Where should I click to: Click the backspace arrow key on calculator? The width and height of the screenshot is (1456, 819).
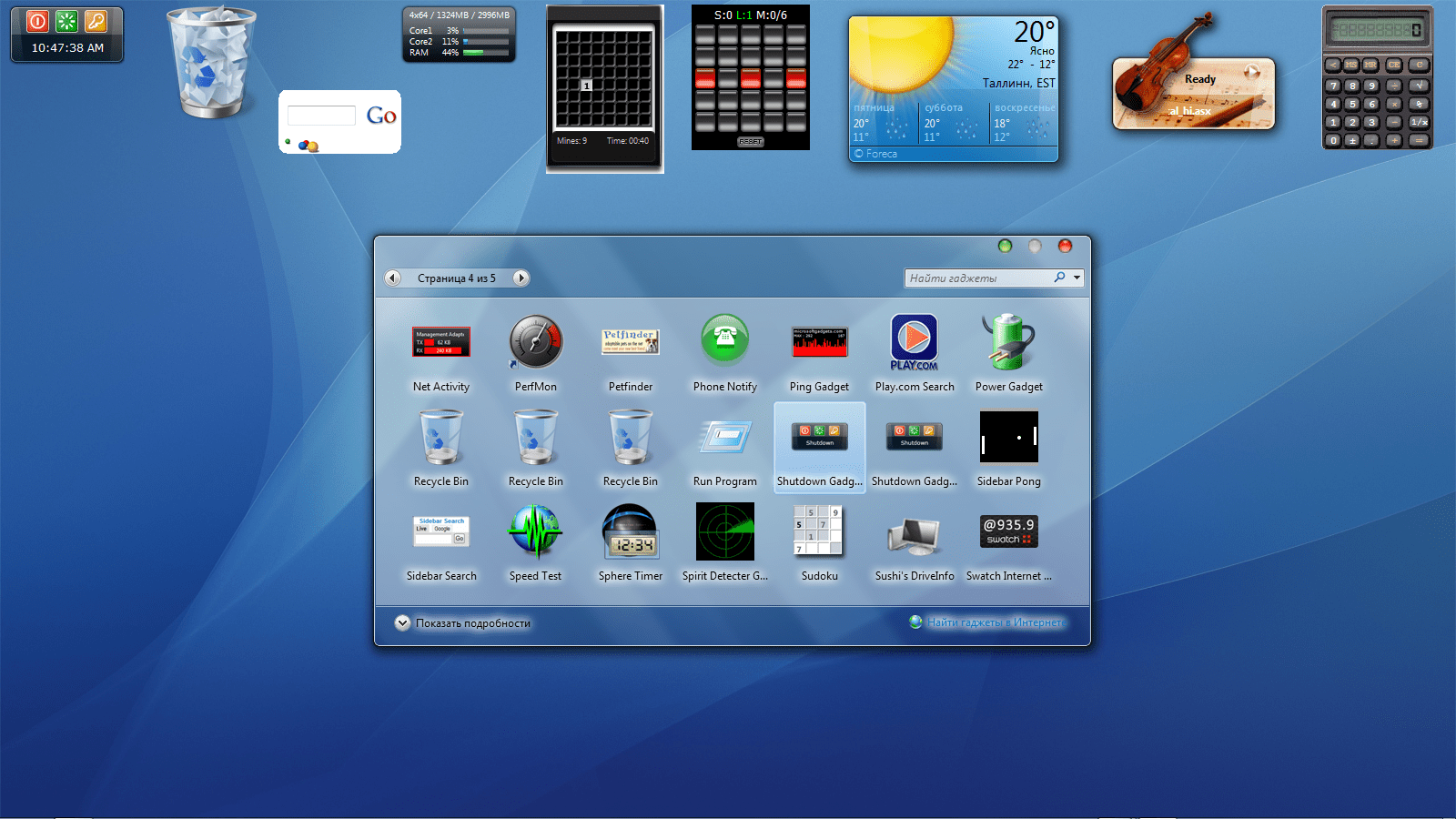tap(1333, 65)
